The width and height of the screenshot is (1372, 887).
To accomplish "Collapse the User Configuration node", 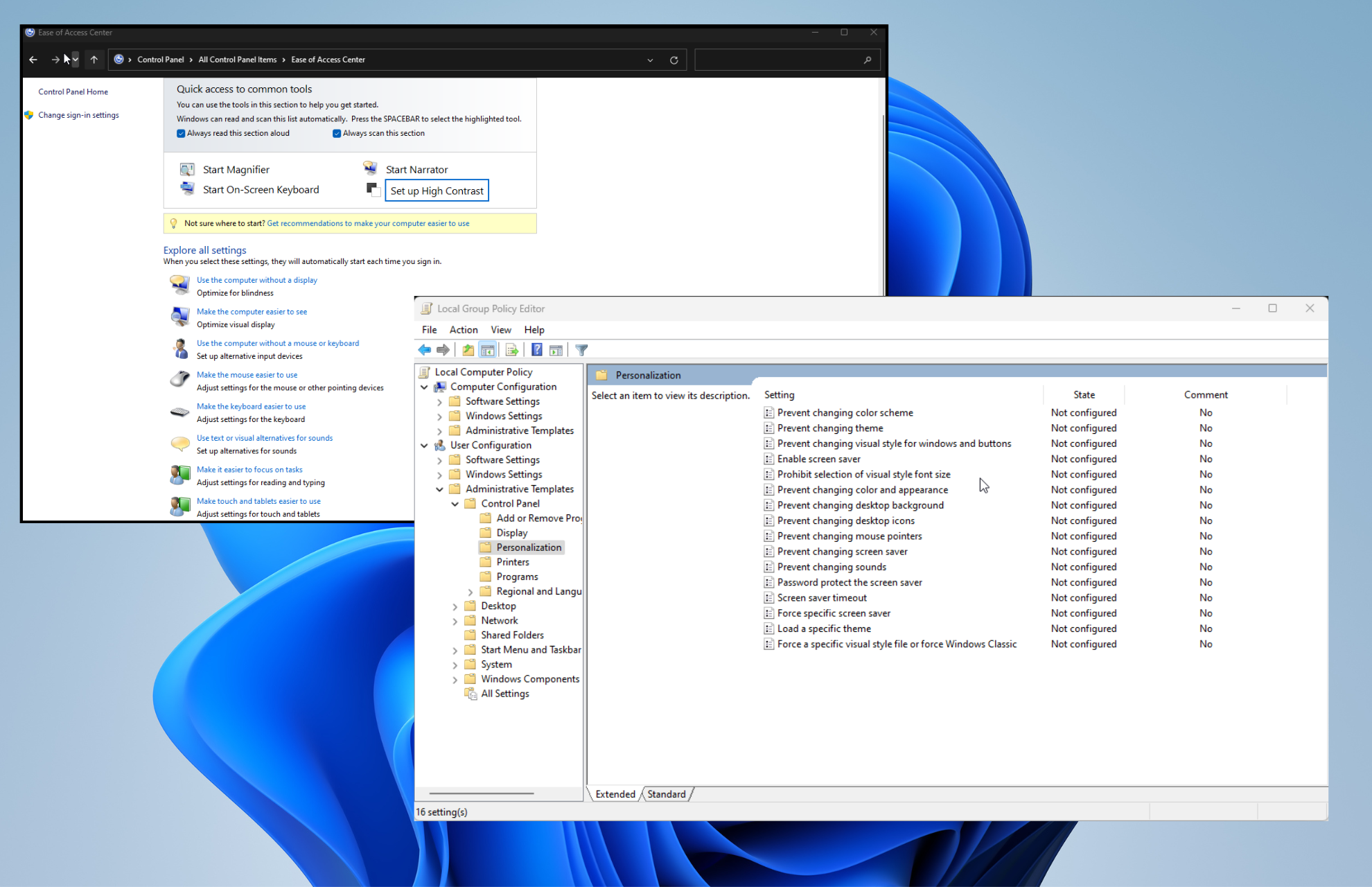I will coord(424,445).
